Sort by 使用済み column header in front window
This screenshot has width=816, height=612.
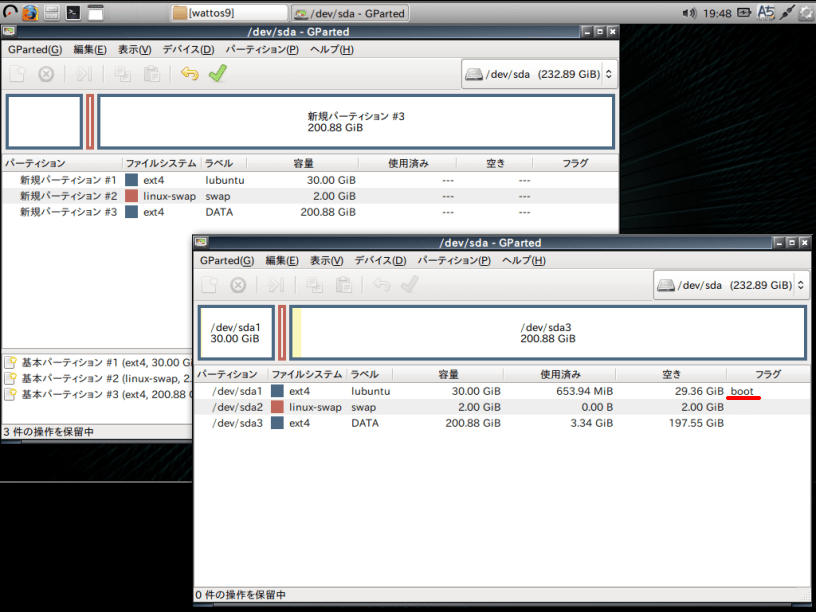pos(559,374)
